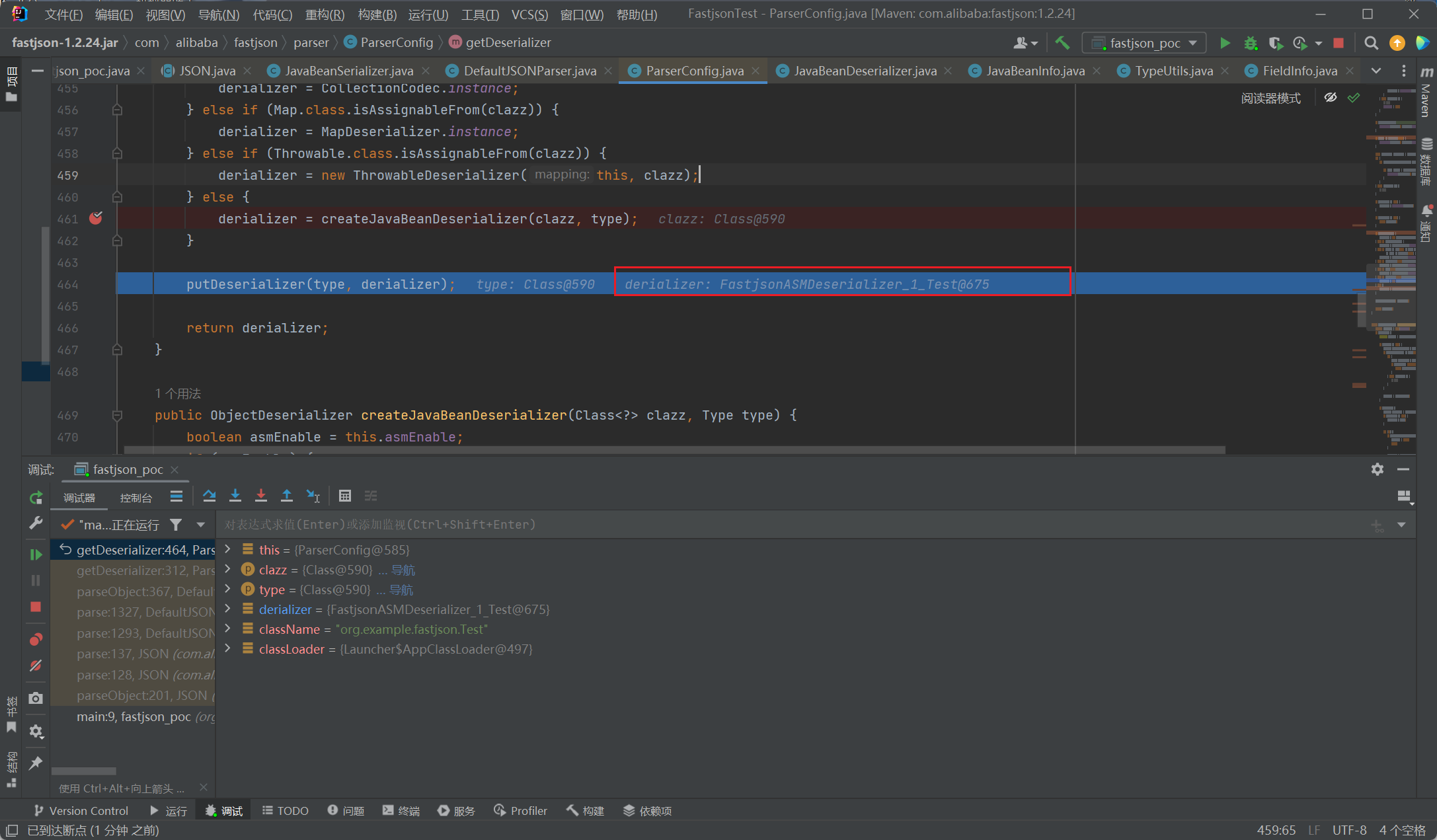Click the Build project hammer icon
Screen dimensions: 1437x840
pos(1062,43)
